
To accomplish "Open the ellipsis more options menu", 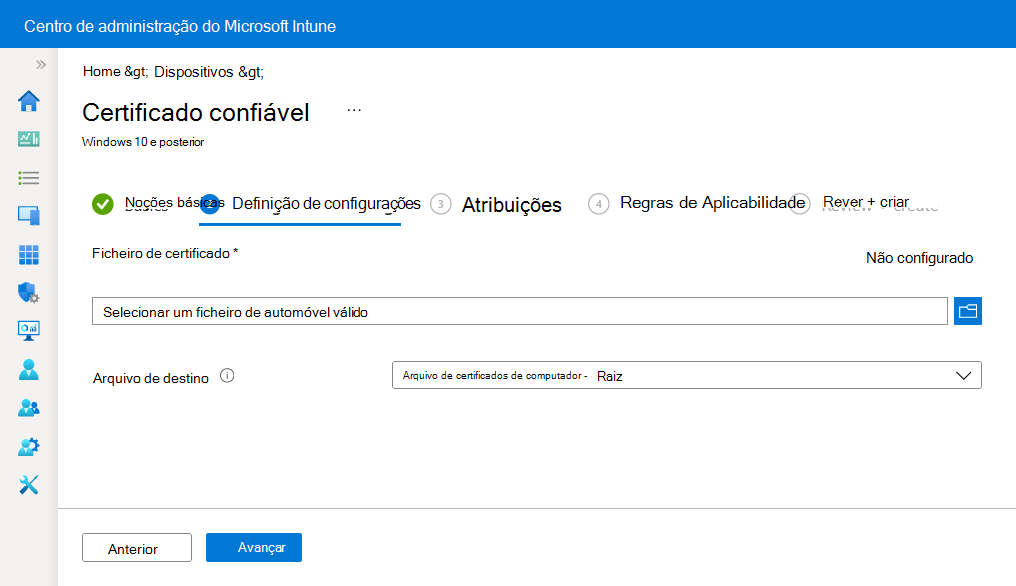I will (354, 110).
